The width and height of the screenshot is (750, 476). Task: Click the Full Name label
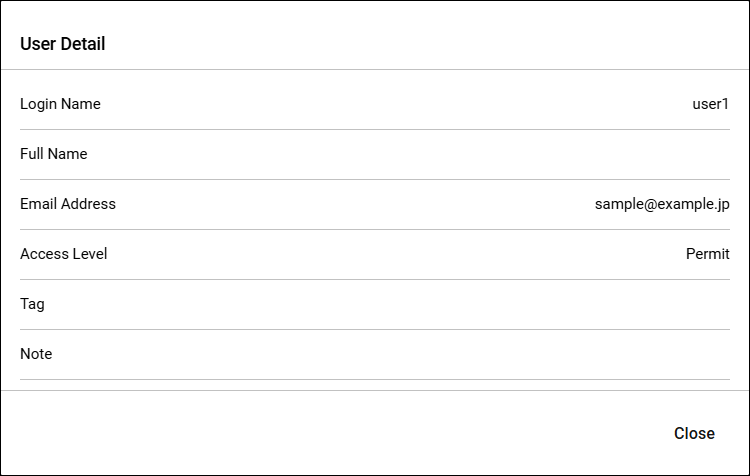coord(54,154)
